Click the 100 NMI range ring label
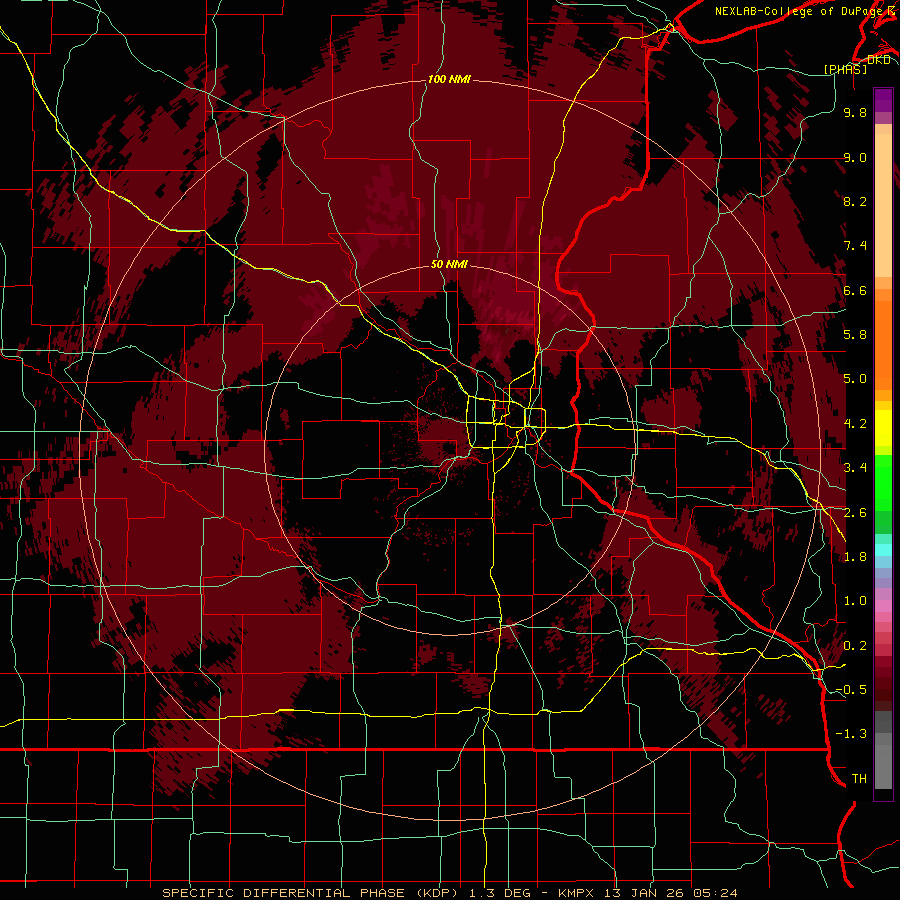The height and width of the screenshot is (900, 900). [449, 79]
